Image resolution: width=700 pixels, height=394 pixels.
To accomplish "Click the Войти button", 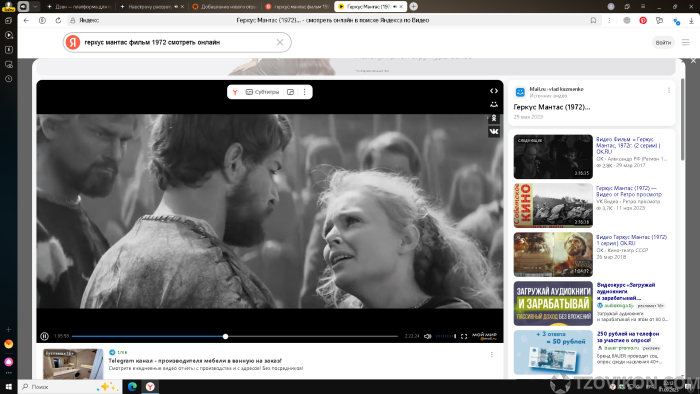I will pos(663,42).
